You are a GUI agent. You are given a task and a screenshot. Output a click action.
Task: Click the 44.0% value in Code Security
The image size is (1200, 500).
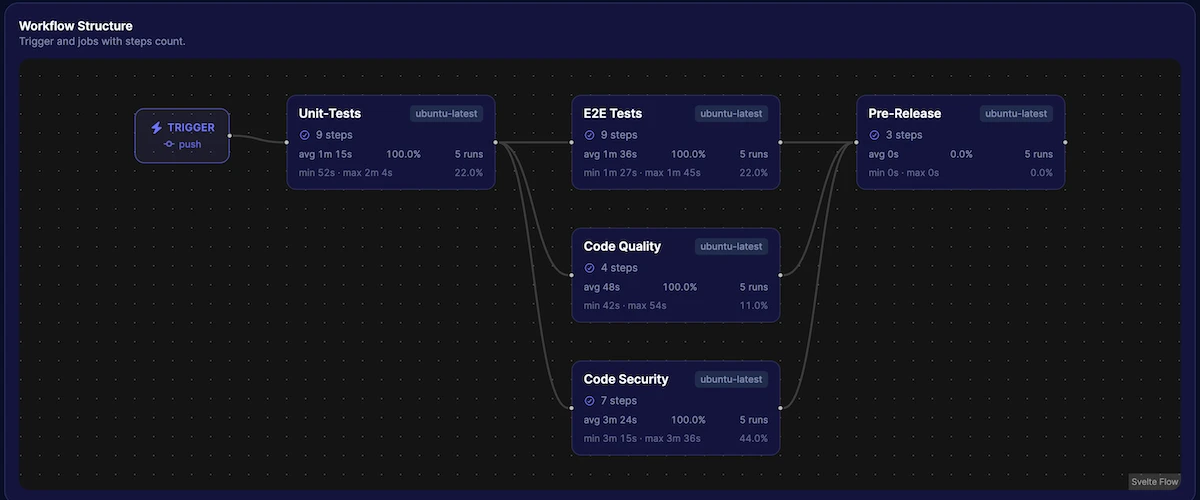pos(753,438)
